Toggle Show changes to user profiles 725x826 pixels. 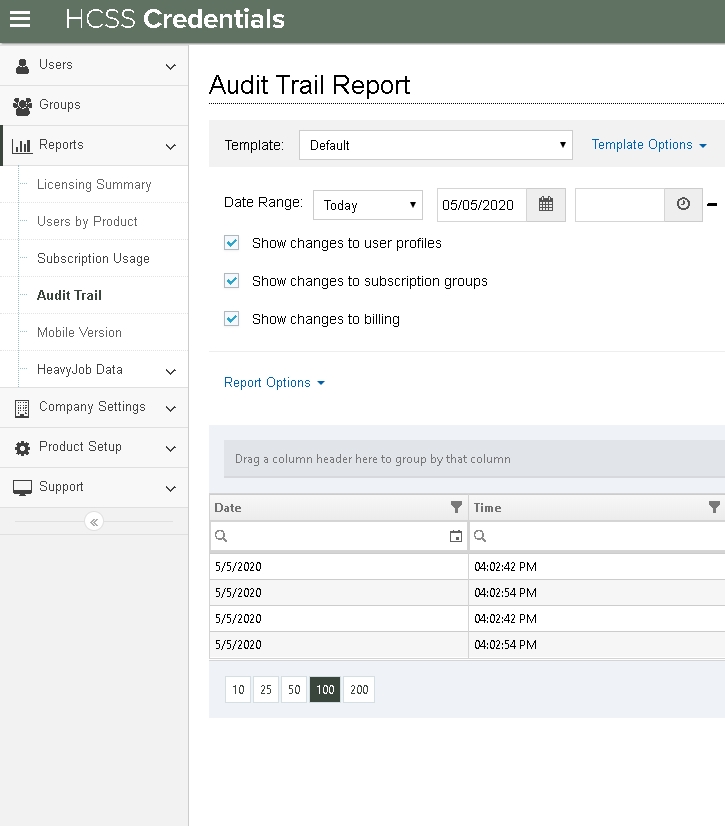click(232, 243)
